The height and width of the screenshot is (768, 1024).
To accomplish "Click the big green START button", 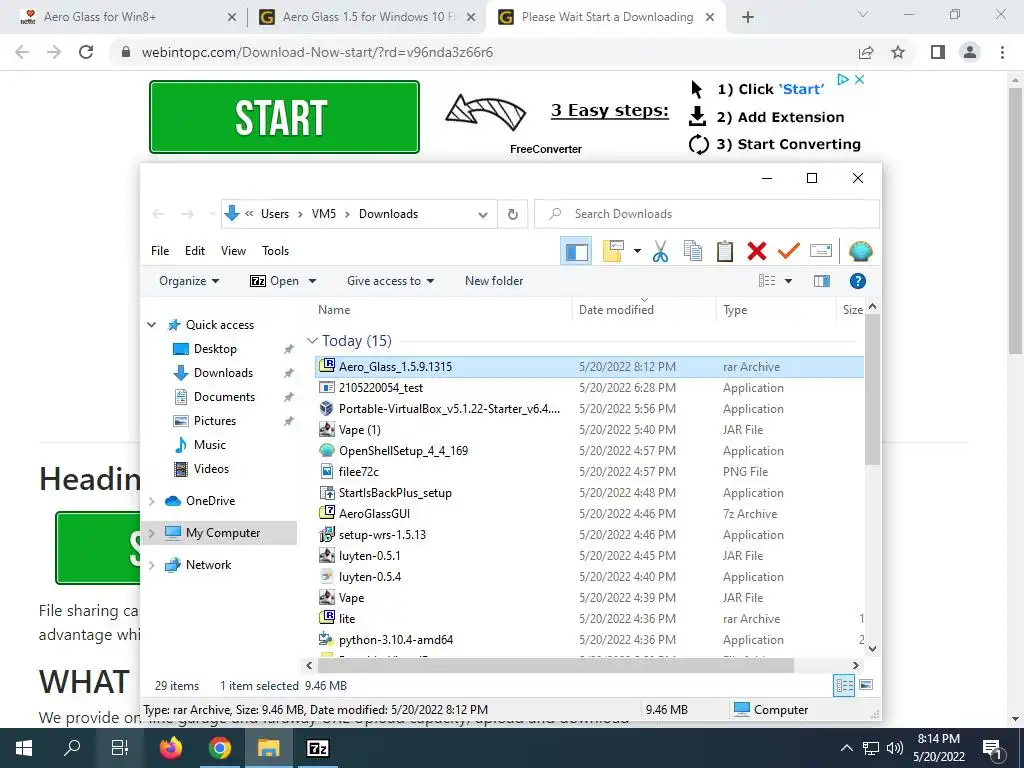I will [x=284, y=117].
